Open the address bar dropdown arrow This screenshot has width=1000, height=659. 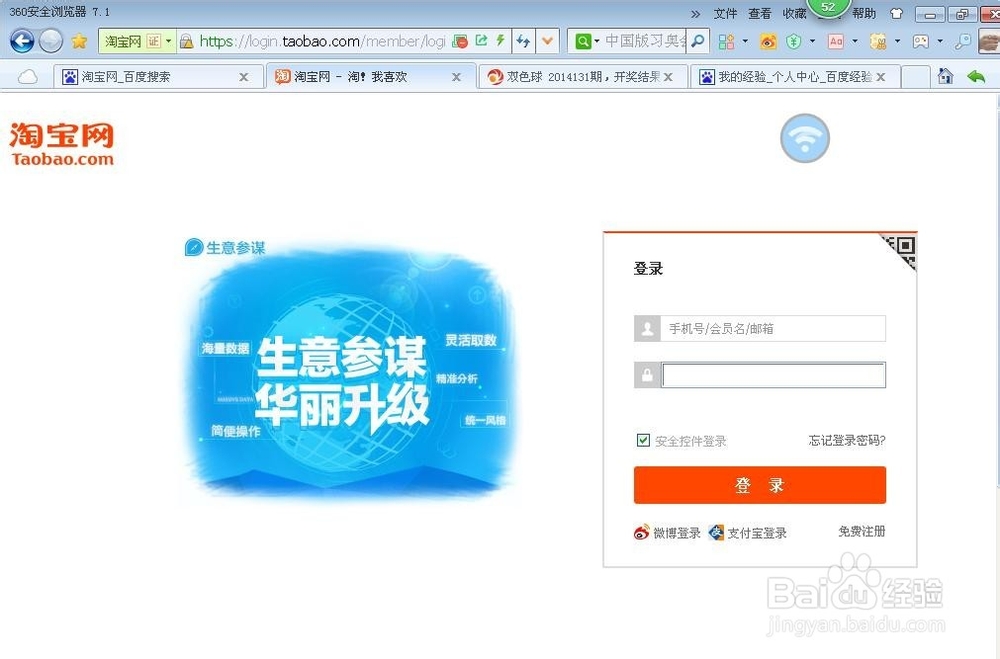[x=547, y=40]
